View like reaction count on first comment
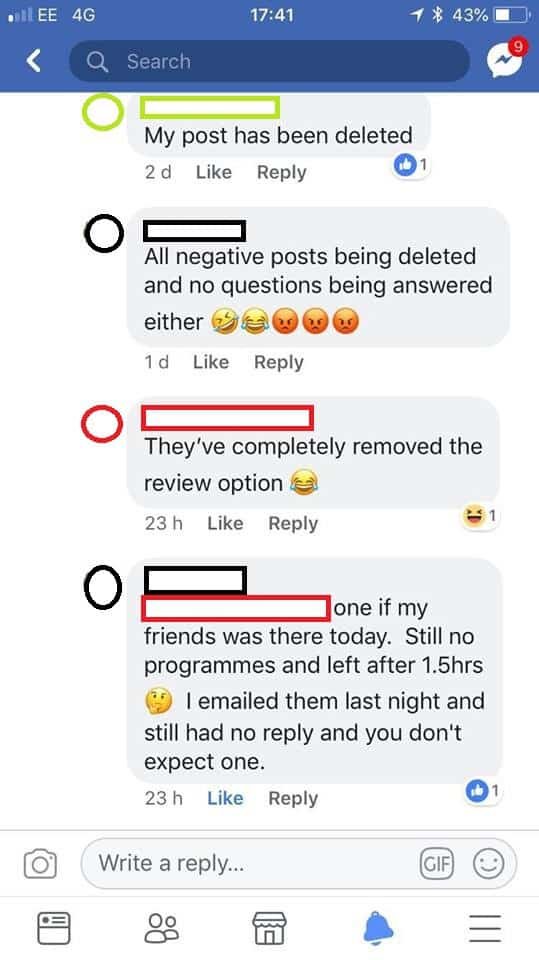 (411, 165)
